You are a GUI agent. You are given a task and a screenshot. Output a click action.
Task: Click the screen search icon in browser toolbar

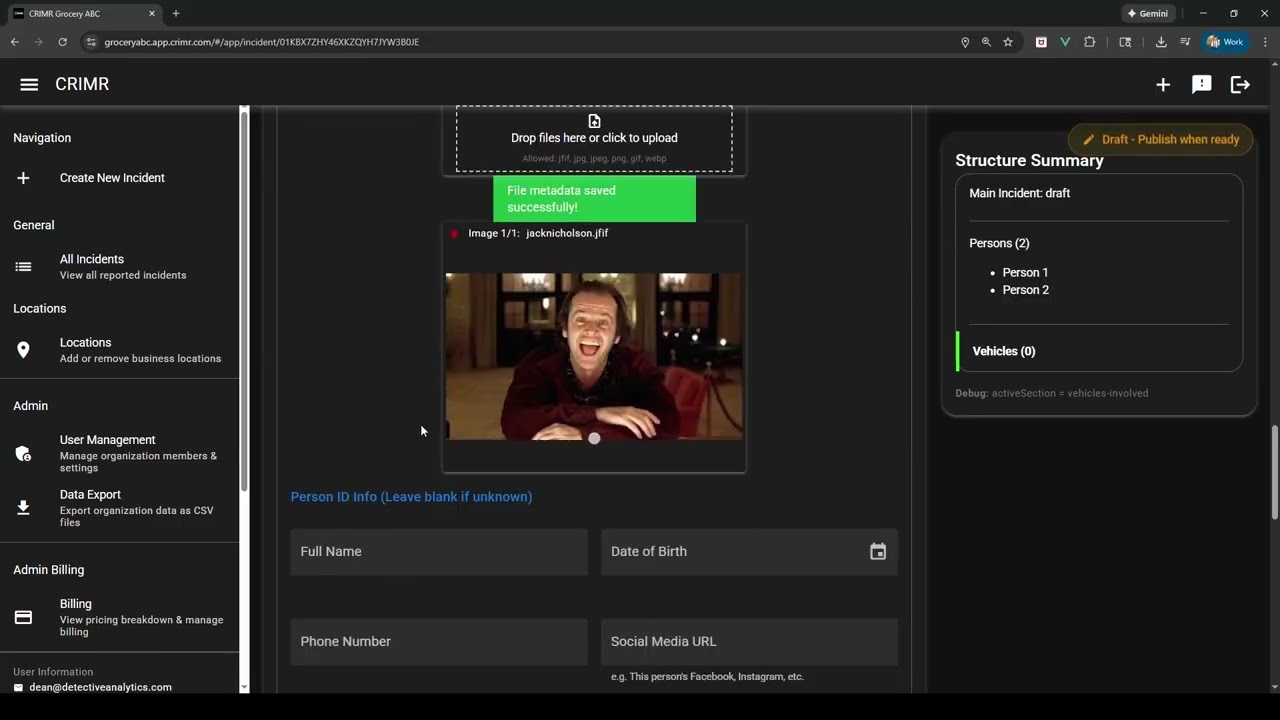tap(1125, 42)
